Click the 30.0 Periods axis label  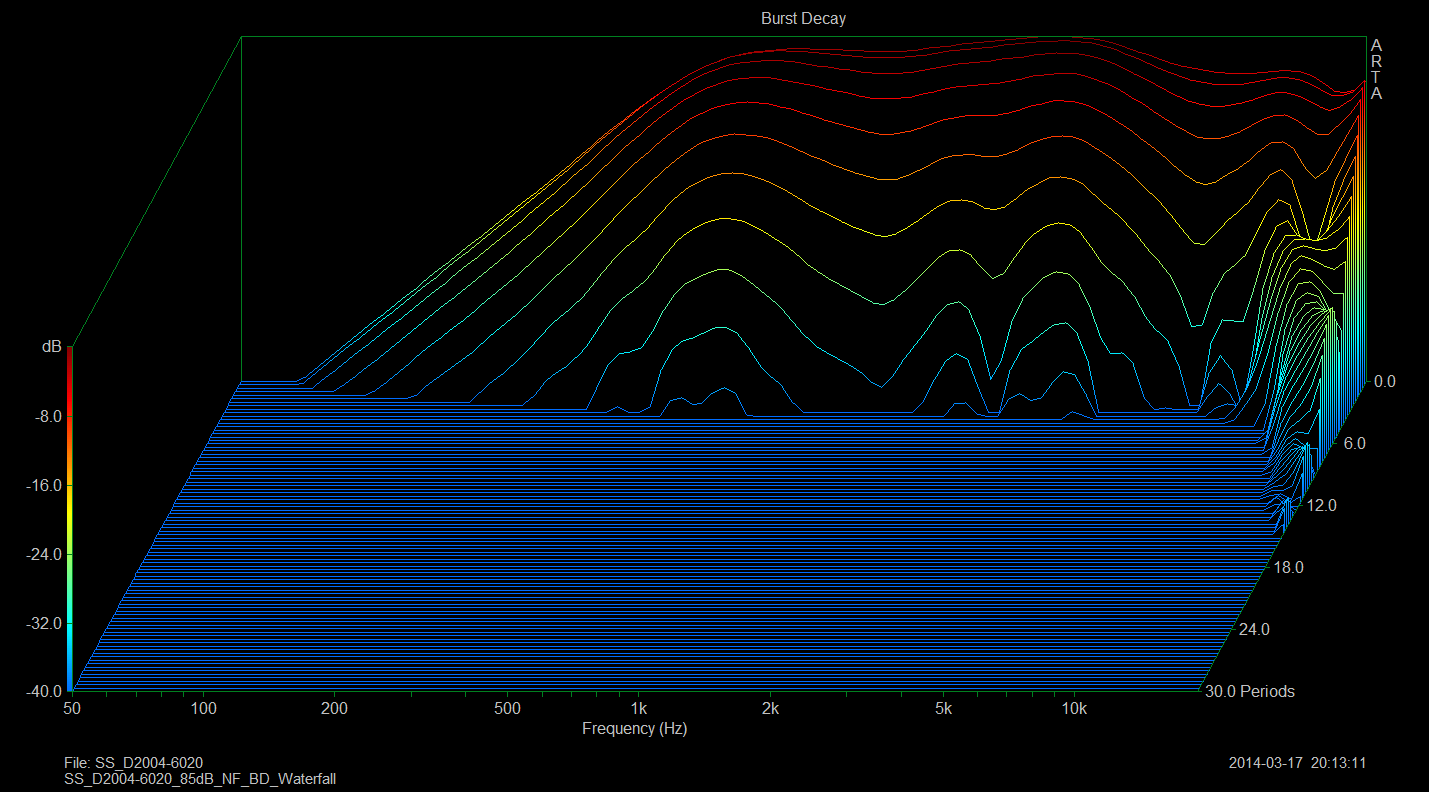click(x=1250, y=692)
